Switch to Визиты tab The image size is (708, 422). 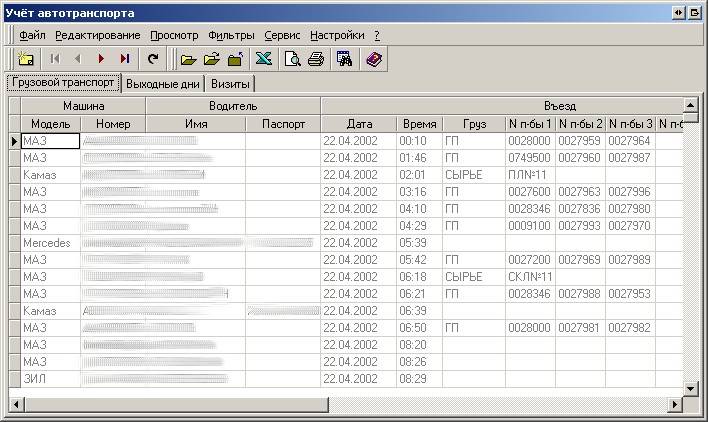tap(230, 84)
